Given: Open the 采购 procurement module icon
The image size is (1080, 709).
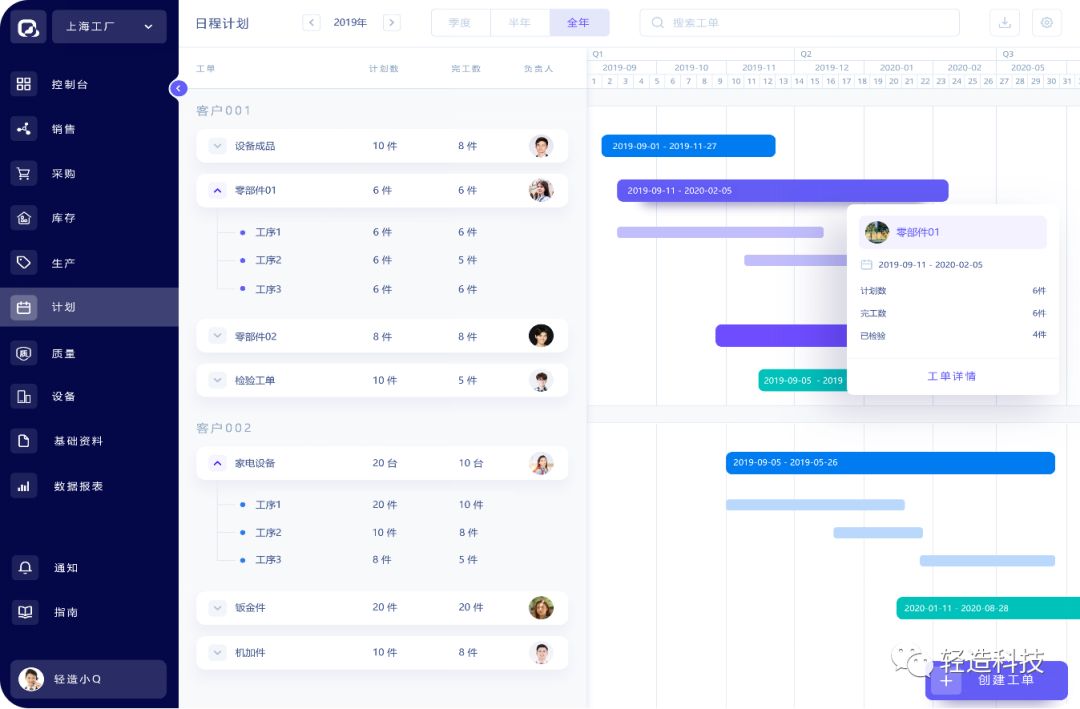Looking at the screenshot, I should coord(24,173).
